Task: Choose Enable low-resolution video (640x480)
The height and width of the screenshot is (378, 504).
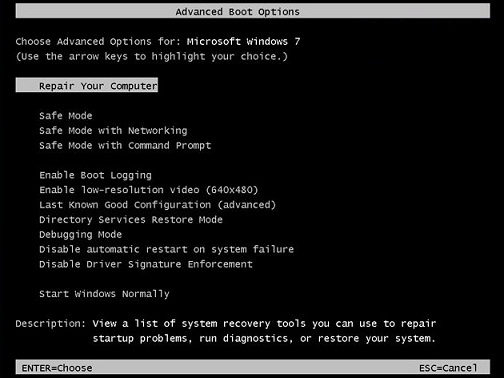Action: coord(149,190)
